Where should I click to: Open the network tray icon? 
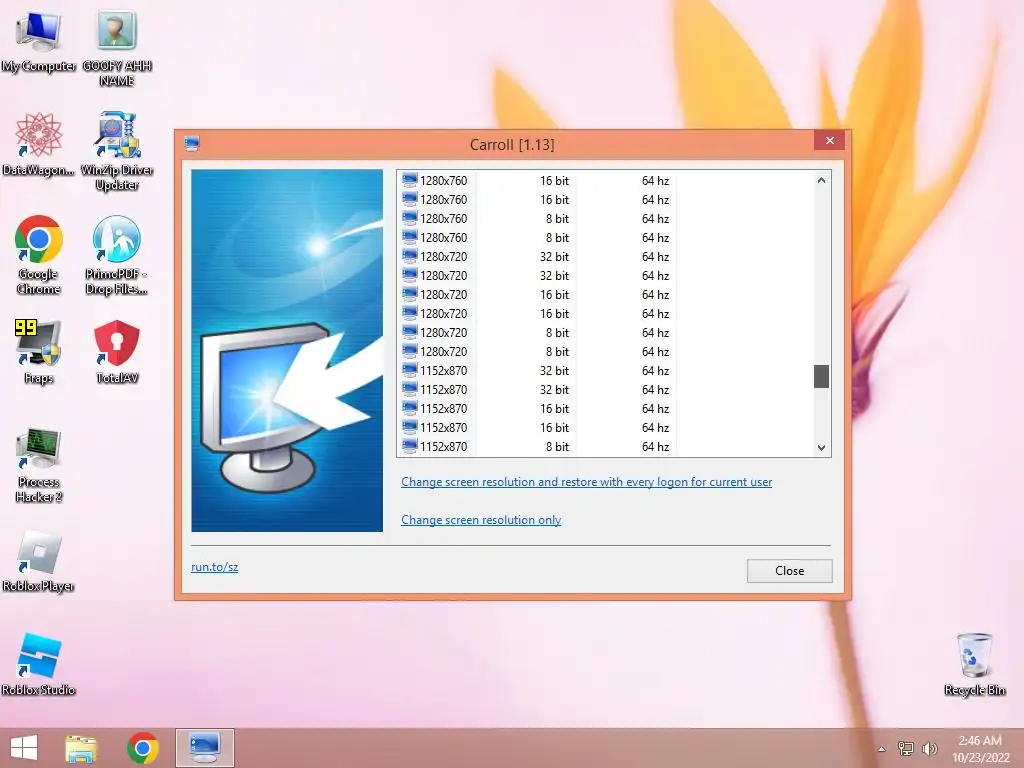pos(906,749)
